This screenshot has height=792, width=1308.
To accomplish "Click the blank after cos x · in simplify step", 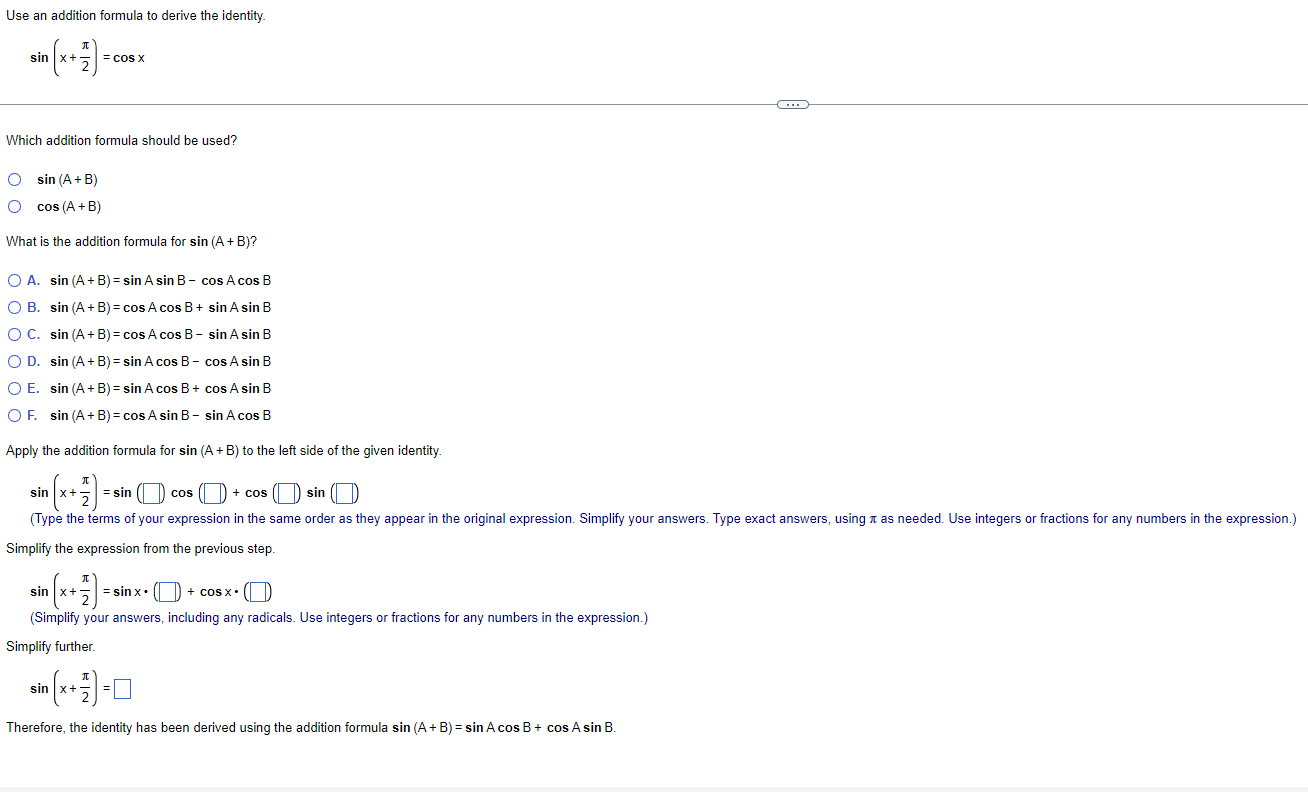I will click(x=258, y=591).
